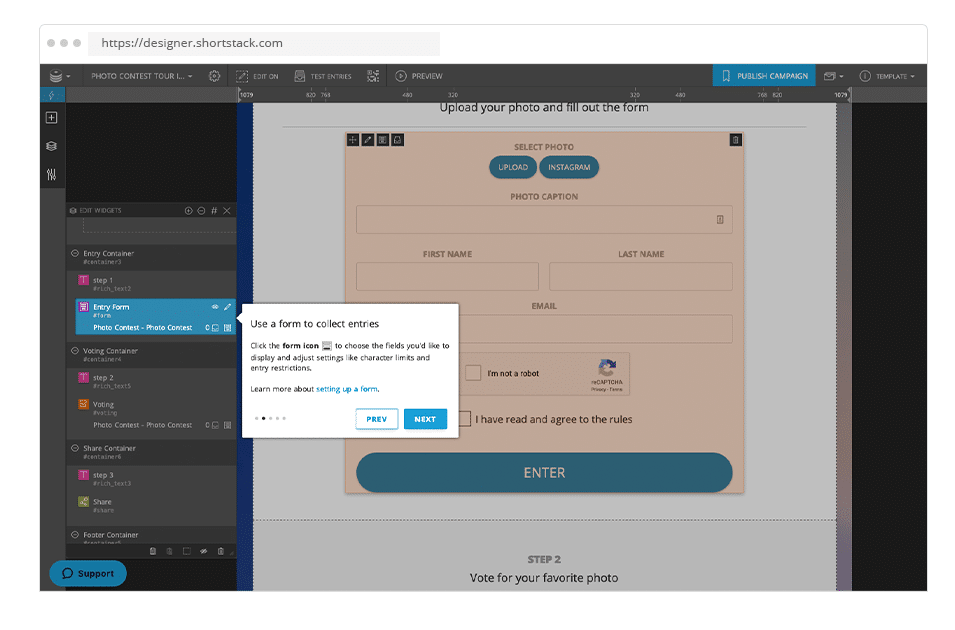Viewport: 955px width, 630px height.
Task: Delete the form using trash icon on canvas
Action: click(x=735, y=140)
